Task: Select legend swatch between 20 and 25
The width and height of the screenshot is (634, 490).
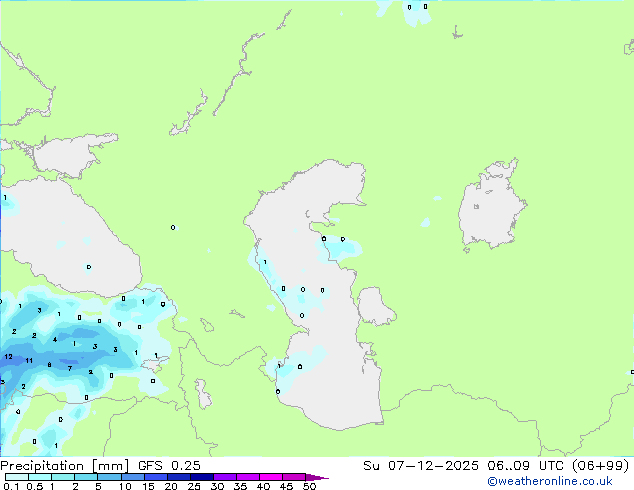Action: 179,477
